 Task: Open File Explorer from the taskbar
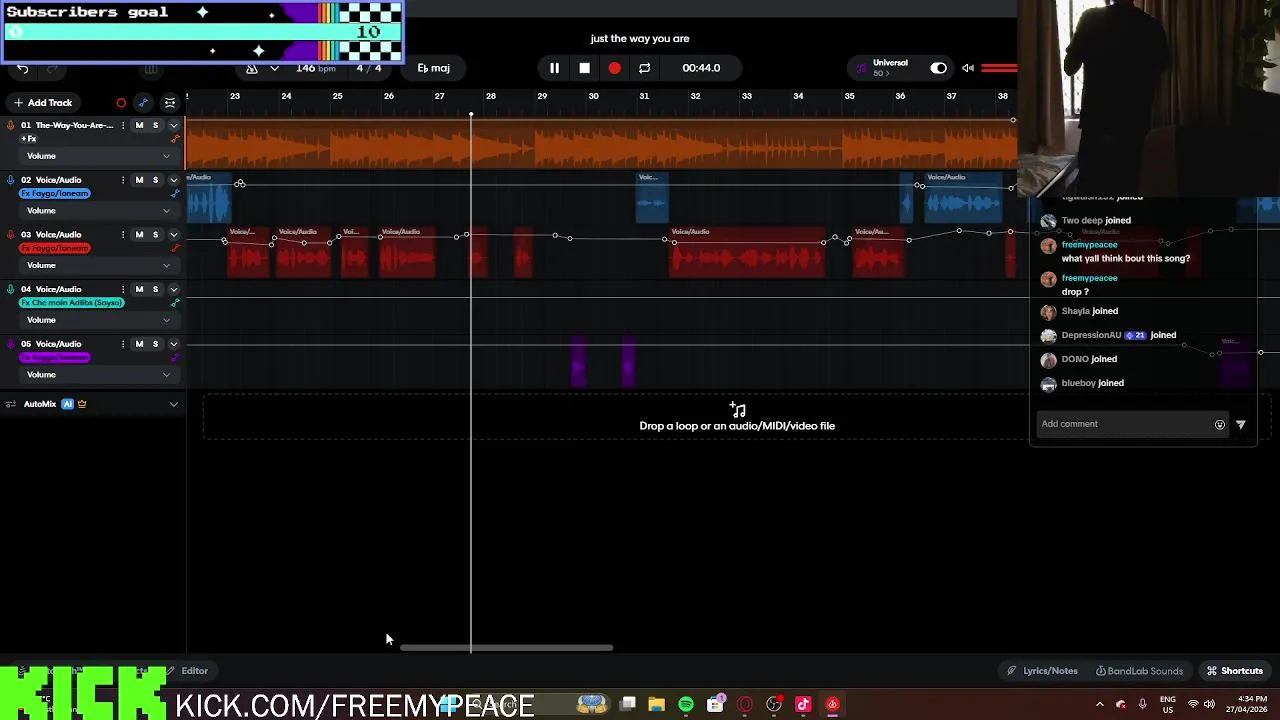point(656,705)
